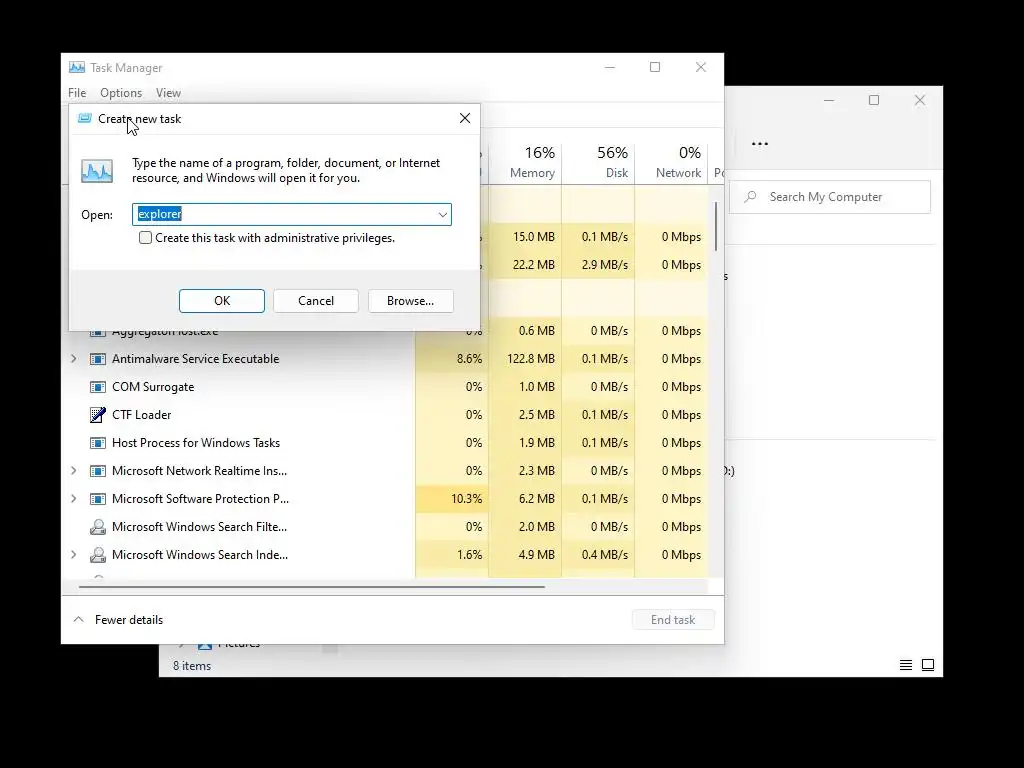Maximize the Task Manager window
The width and height of the screenshot is (1024, 768).
click(655, 67)
